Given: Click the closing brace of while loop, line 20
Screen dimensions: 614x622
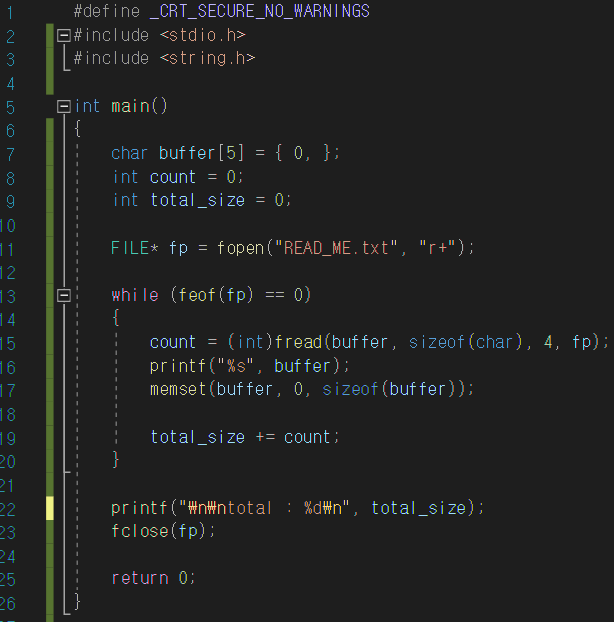Looking at the screenshot, I should (x=116, y=460).
